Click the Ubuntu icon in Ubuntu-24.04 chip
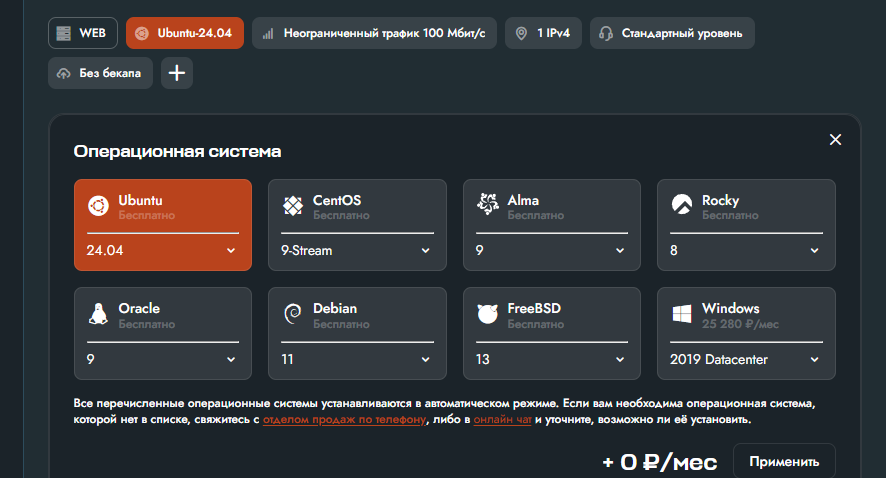 [142, 33]
